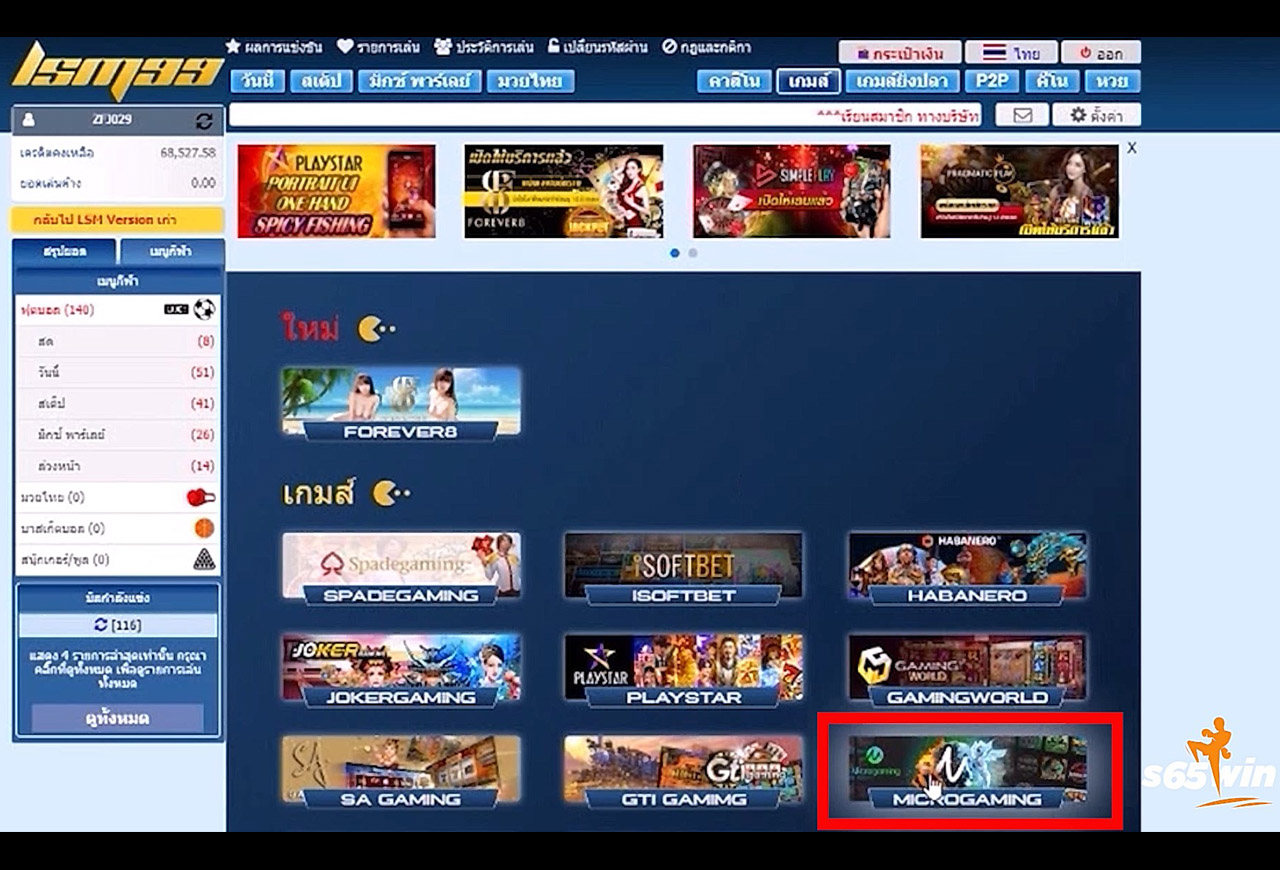
Task: Open the Thai flag language selector
Action: pyautogui.click(x=1011, y=53)
